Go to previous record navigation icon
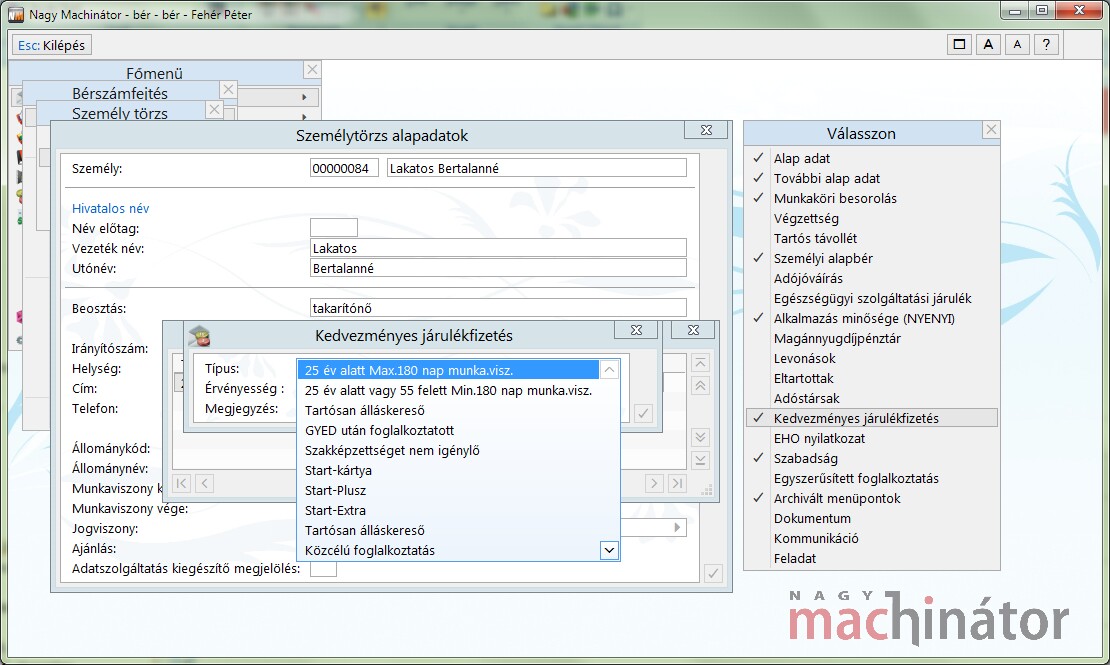The width and height of the screenshot is (1110, 665). pos(205,484)
